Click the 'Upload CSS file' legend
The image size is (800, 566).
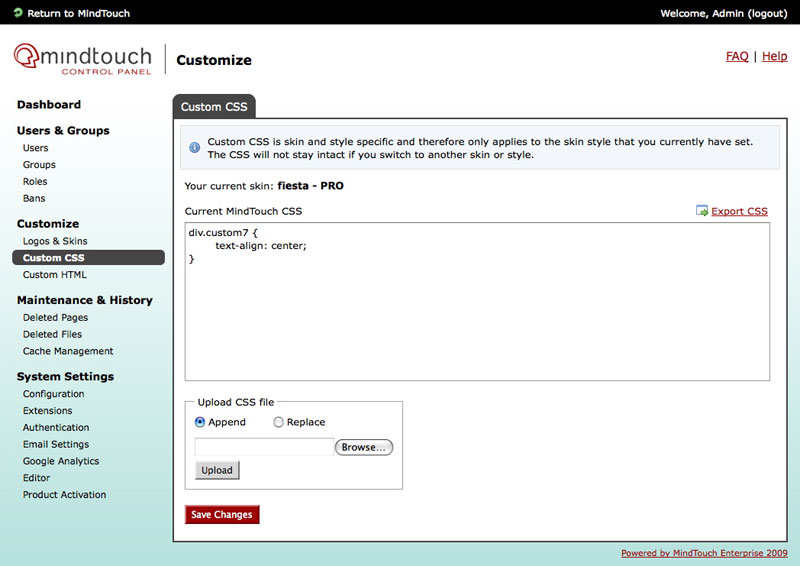[236, 402]
